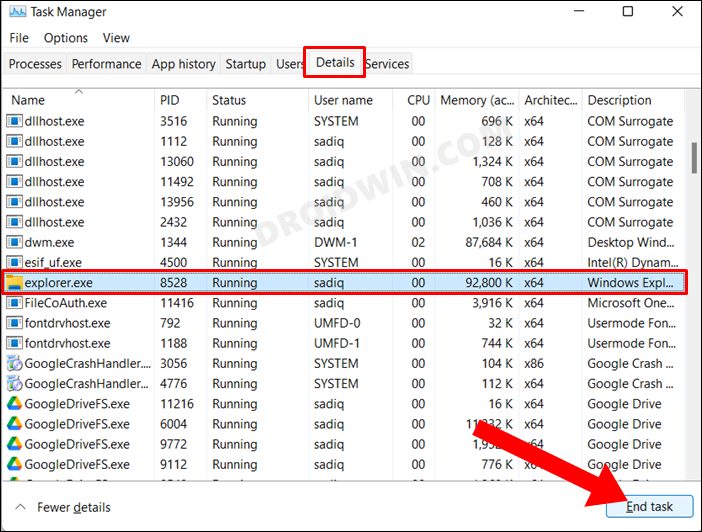
Task: Sort by the CPU column header
Action: [414, 100]
